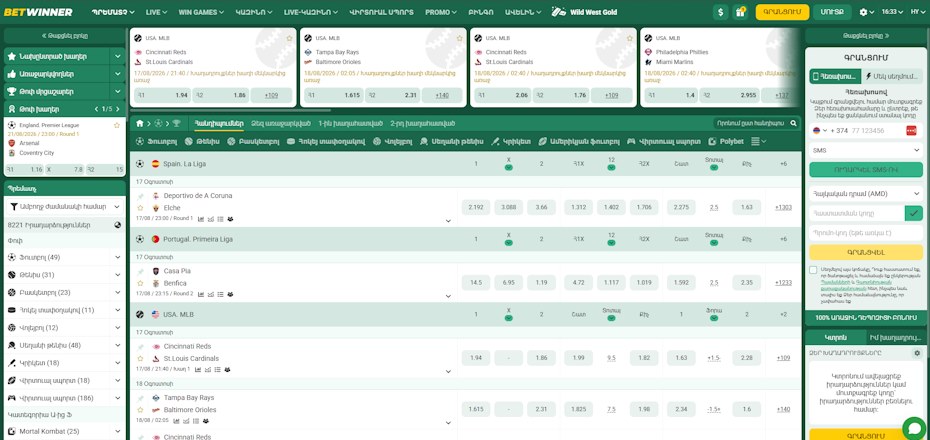This screenshot has width=930, height=440.
Task: Expand the favorites games sidebar section
Action: 118,57
